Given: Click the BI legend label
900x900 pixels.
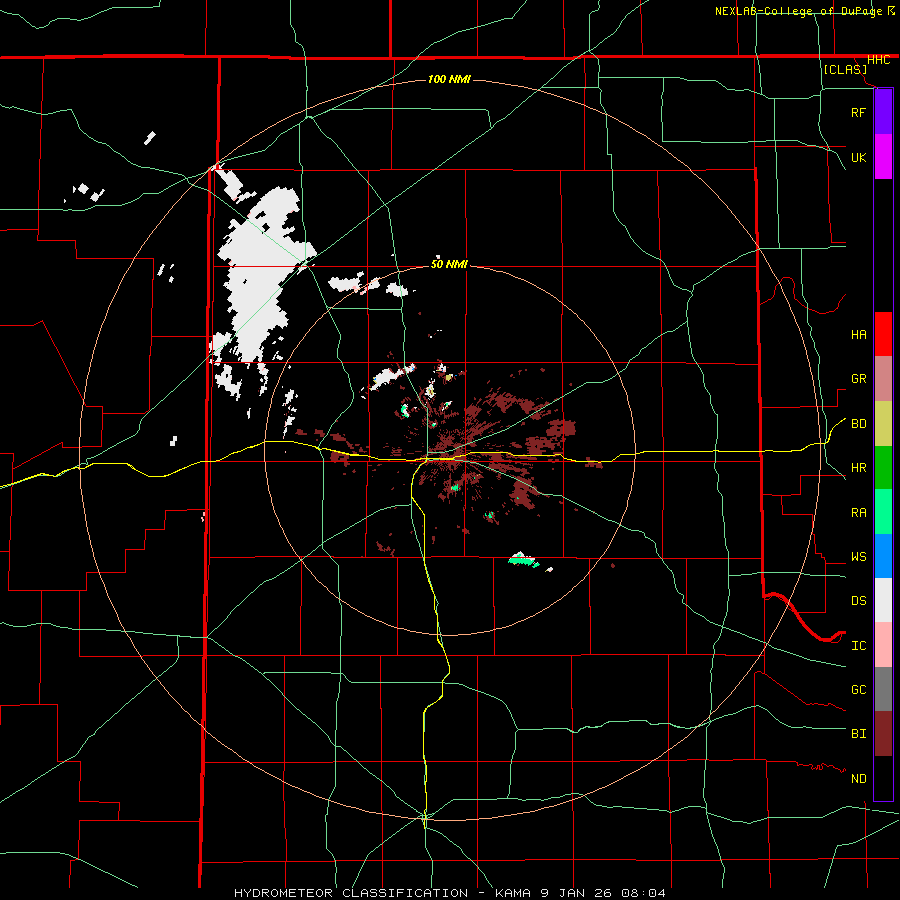Looking at the screenshot, I should 858,734.
